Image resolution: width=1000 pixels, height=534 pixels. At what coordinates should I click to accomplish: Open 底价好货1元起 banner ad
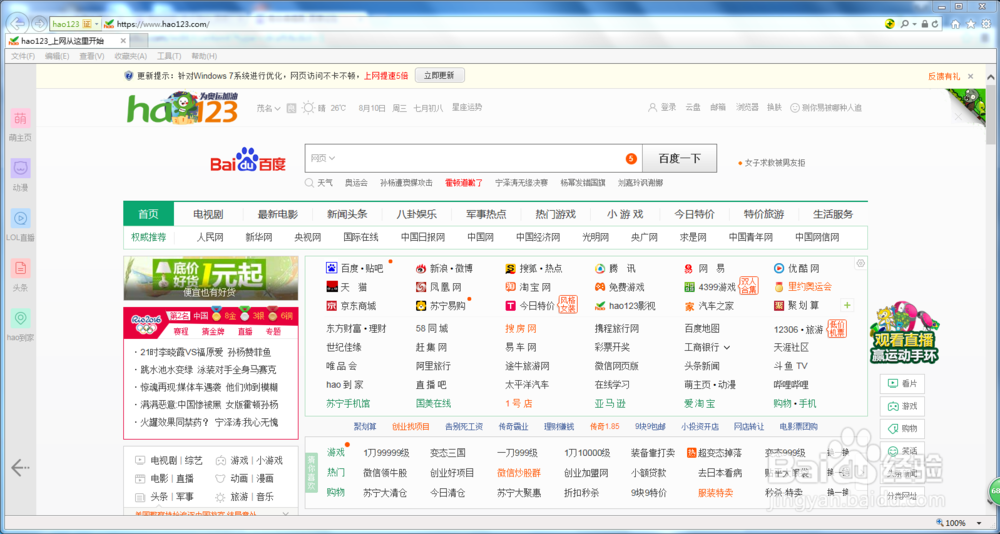click(210, 278)
